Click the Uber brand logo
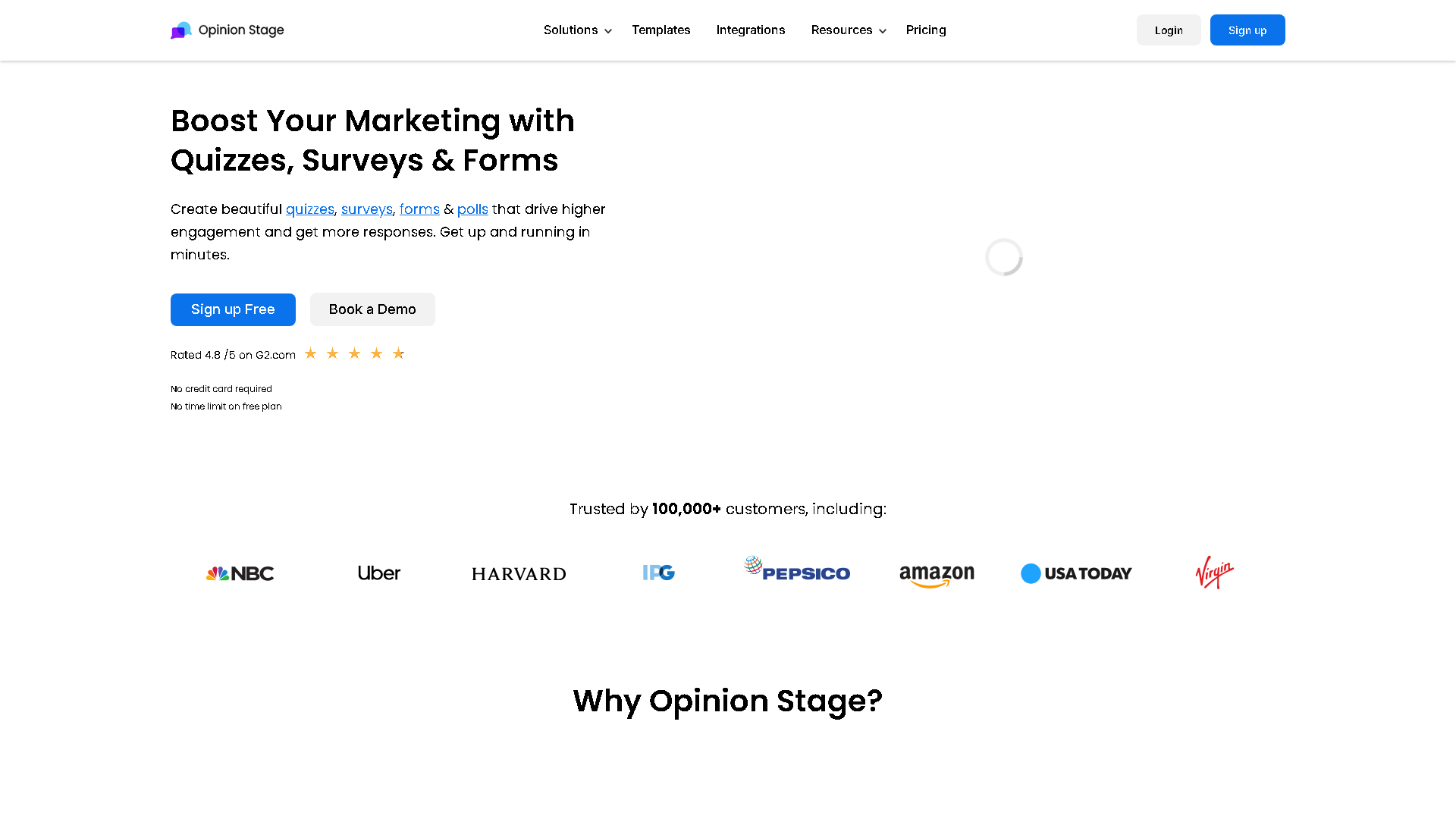The width and height of the screenshot is (1456, 819). pos(378,573)
